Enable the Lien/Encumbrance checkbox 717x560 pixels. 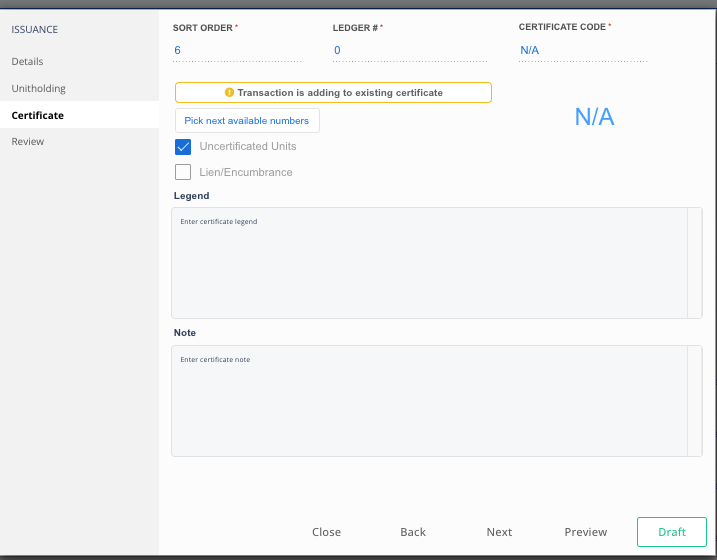click(183, 172)
